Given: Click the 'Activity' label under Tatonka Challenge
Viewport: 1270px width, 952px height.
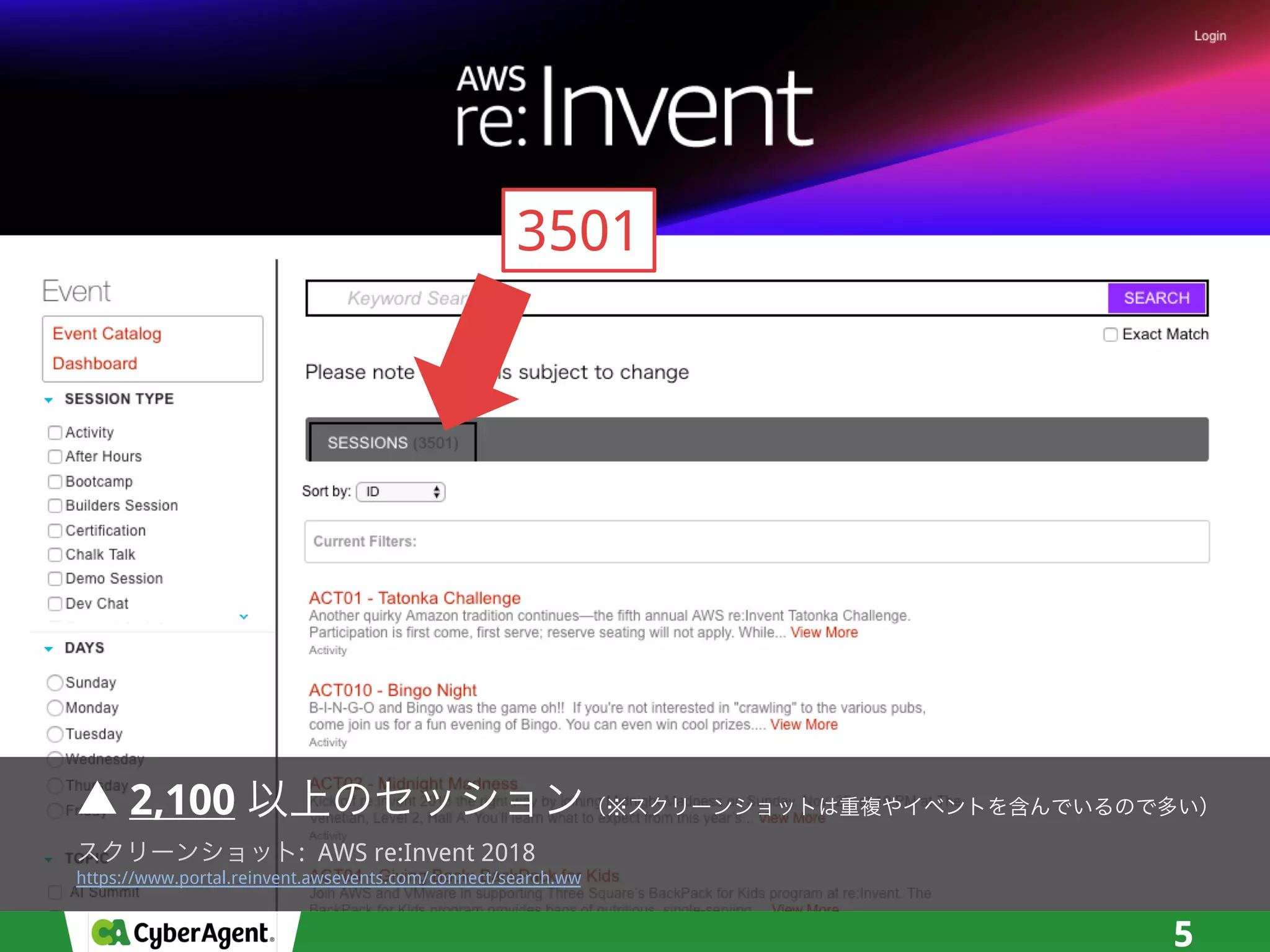Looking at the screenshot, I should pyautogui.click(x=328, y=650).
